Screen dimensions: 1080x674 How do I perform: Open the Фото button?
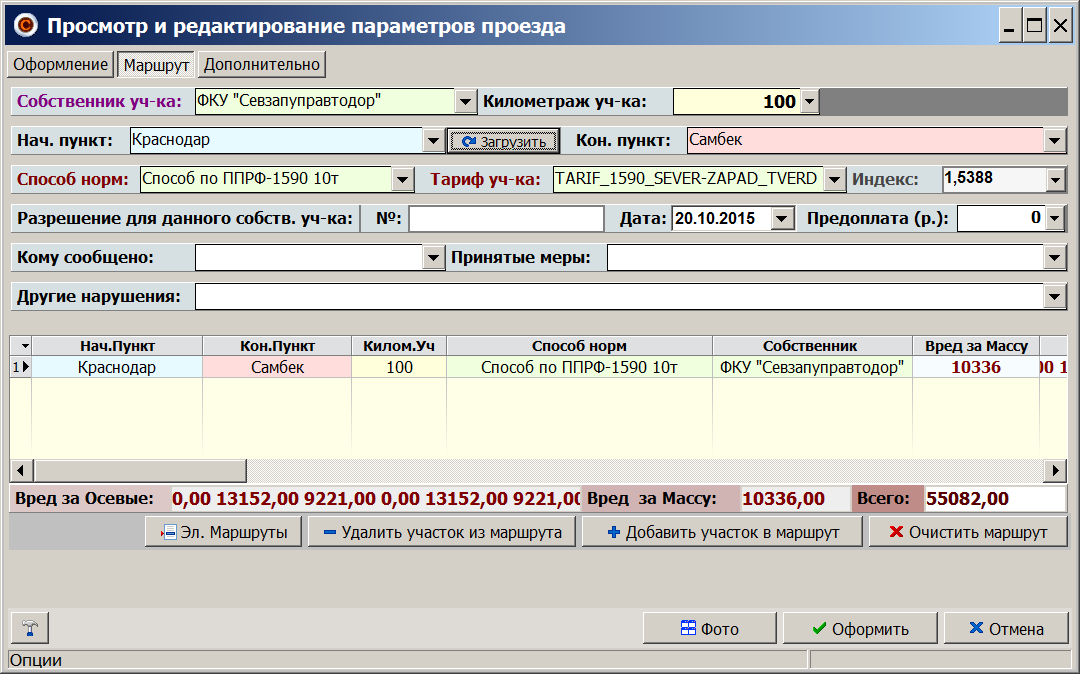pyautogui.click(x=709, y=629)
